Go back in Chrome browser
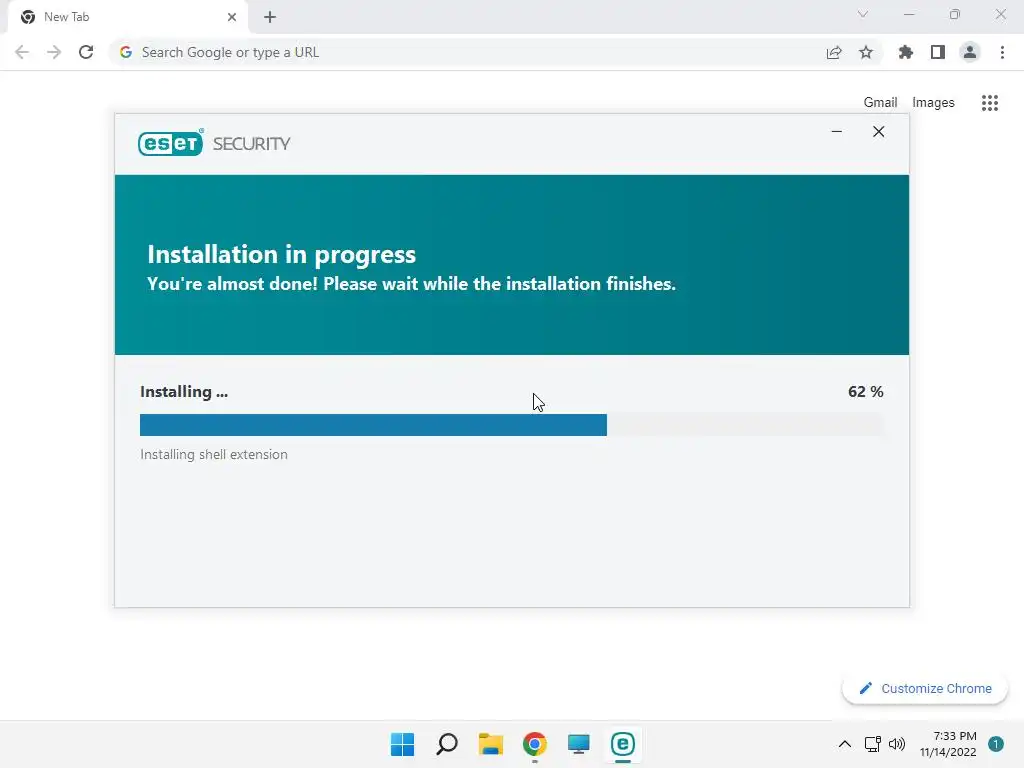The height and width of the screenshot is (768, 1024). pos(22,52)
